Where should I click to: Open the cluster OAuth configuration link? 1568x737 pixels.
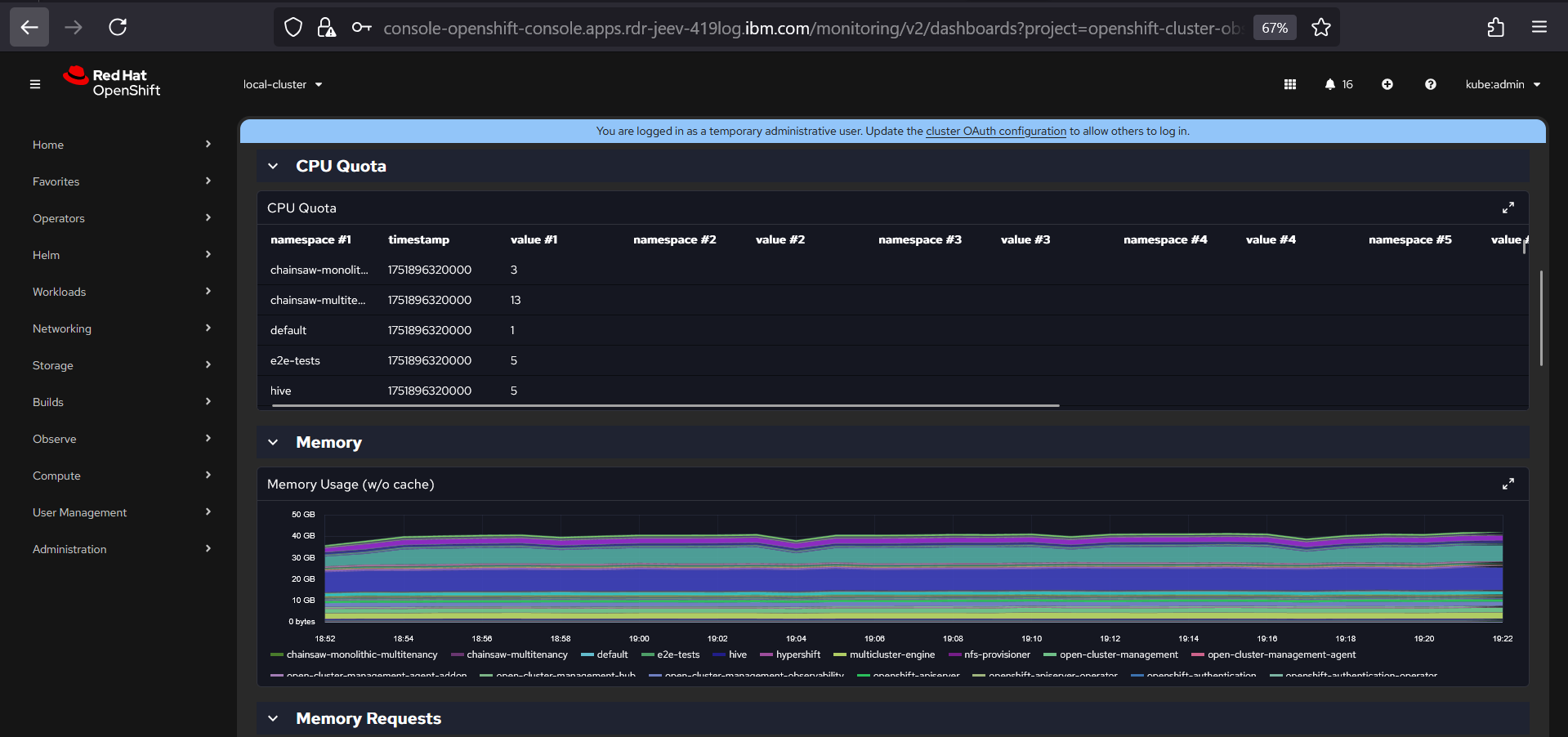point(995,132)
